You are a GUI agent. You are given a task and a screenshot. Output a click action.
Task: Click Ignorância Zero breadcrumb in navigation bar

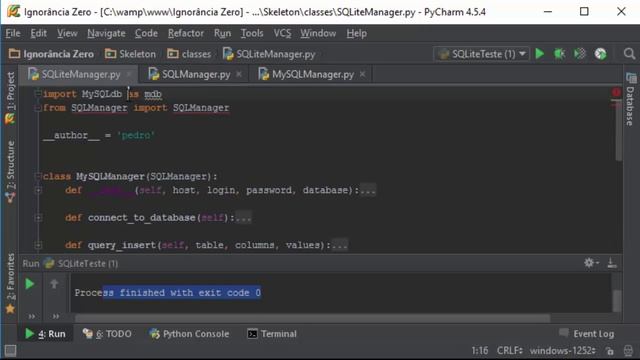[x=51, y=54]
